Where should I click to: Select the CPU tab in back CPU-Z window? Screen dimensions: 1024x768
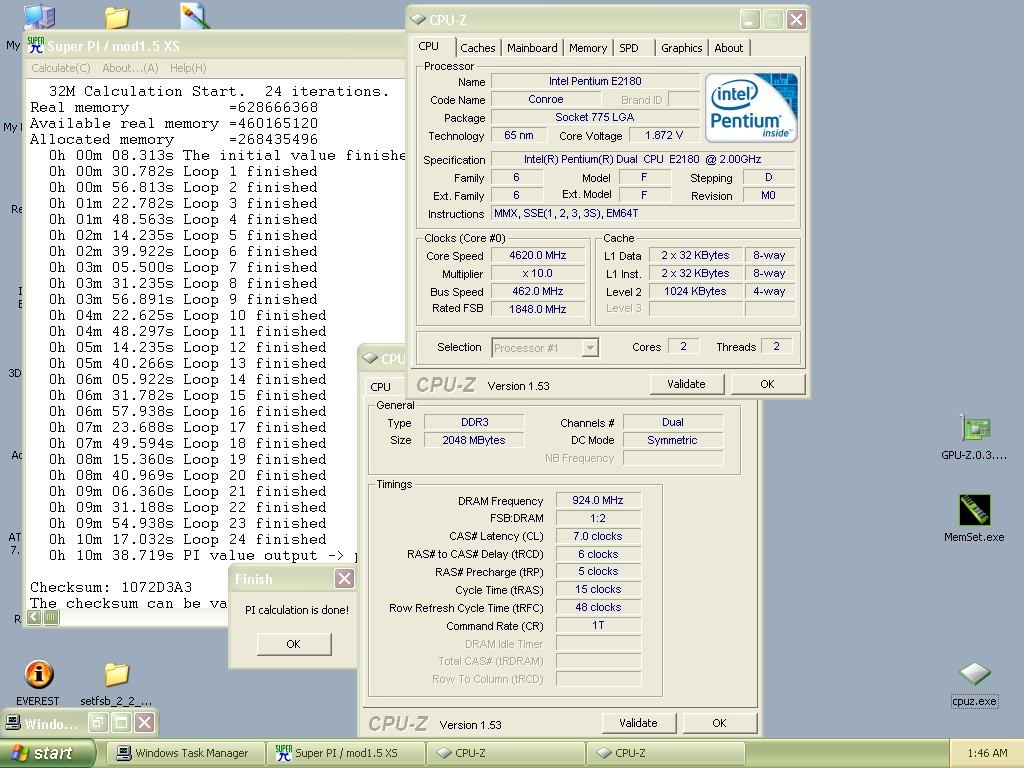(x=380, y=387)
